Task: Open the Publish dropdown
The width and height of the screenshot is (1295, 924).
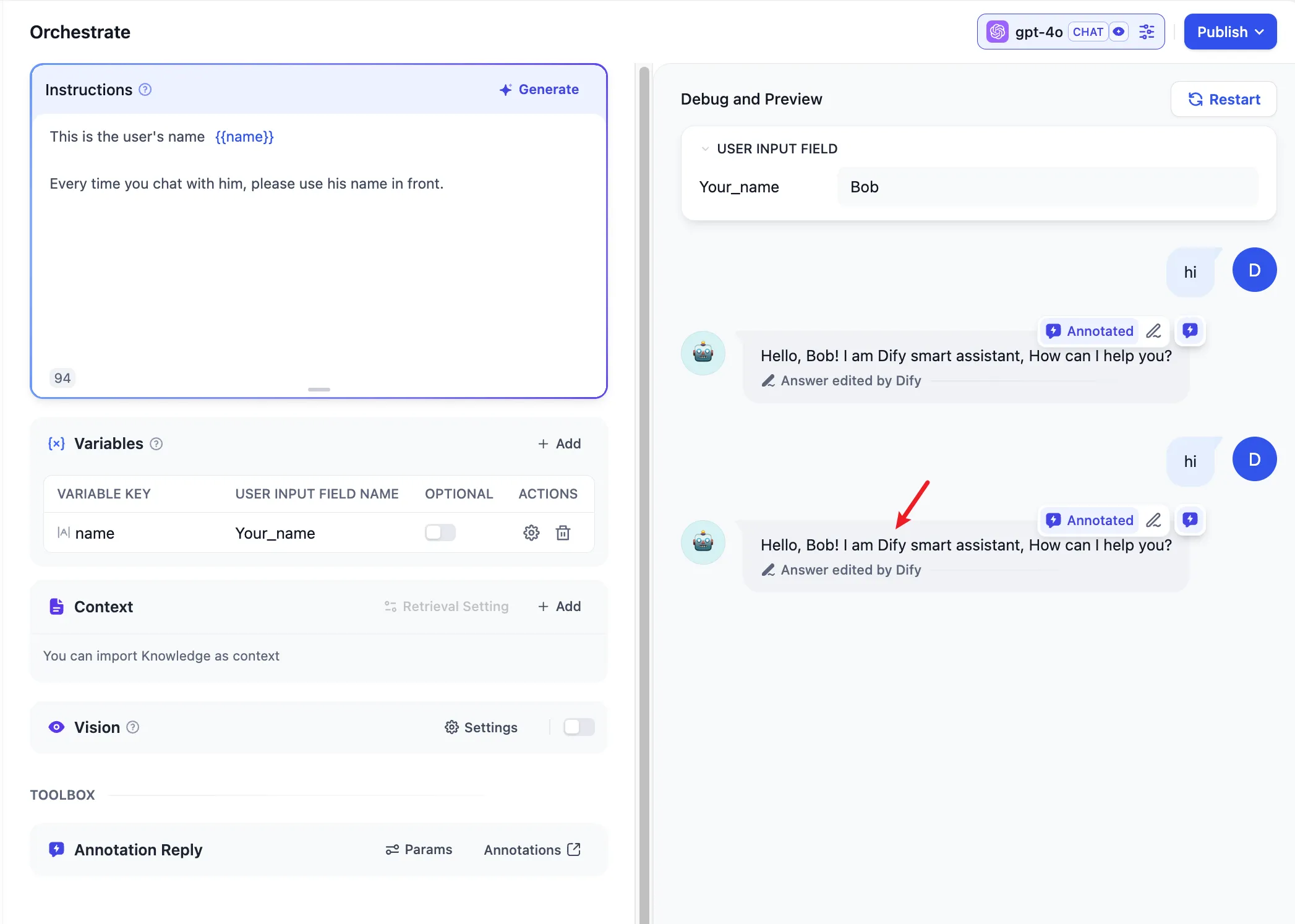Action: (1229, 32)
